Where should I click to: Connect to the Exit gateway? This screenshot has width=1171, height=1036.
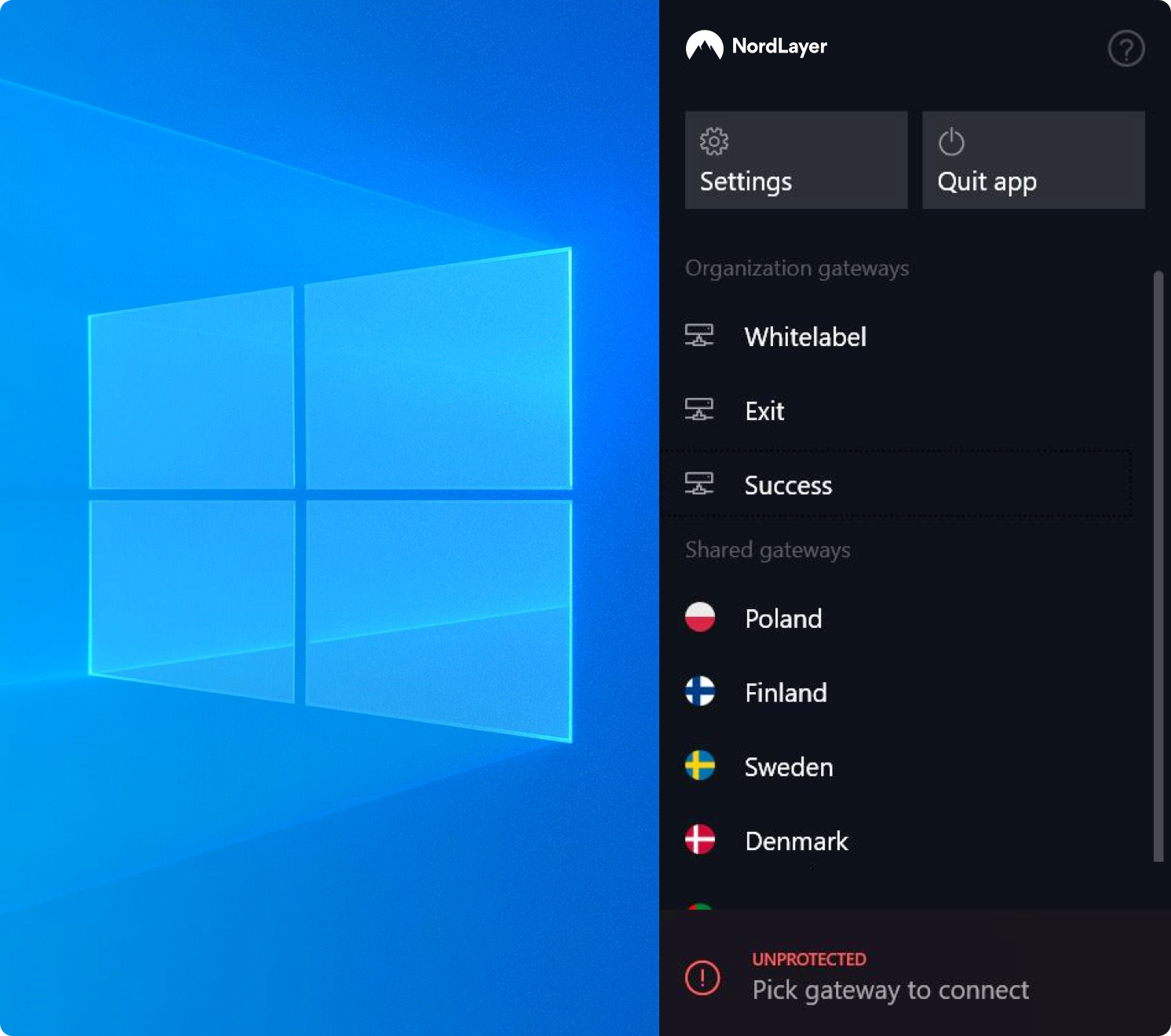coord(764,410)
